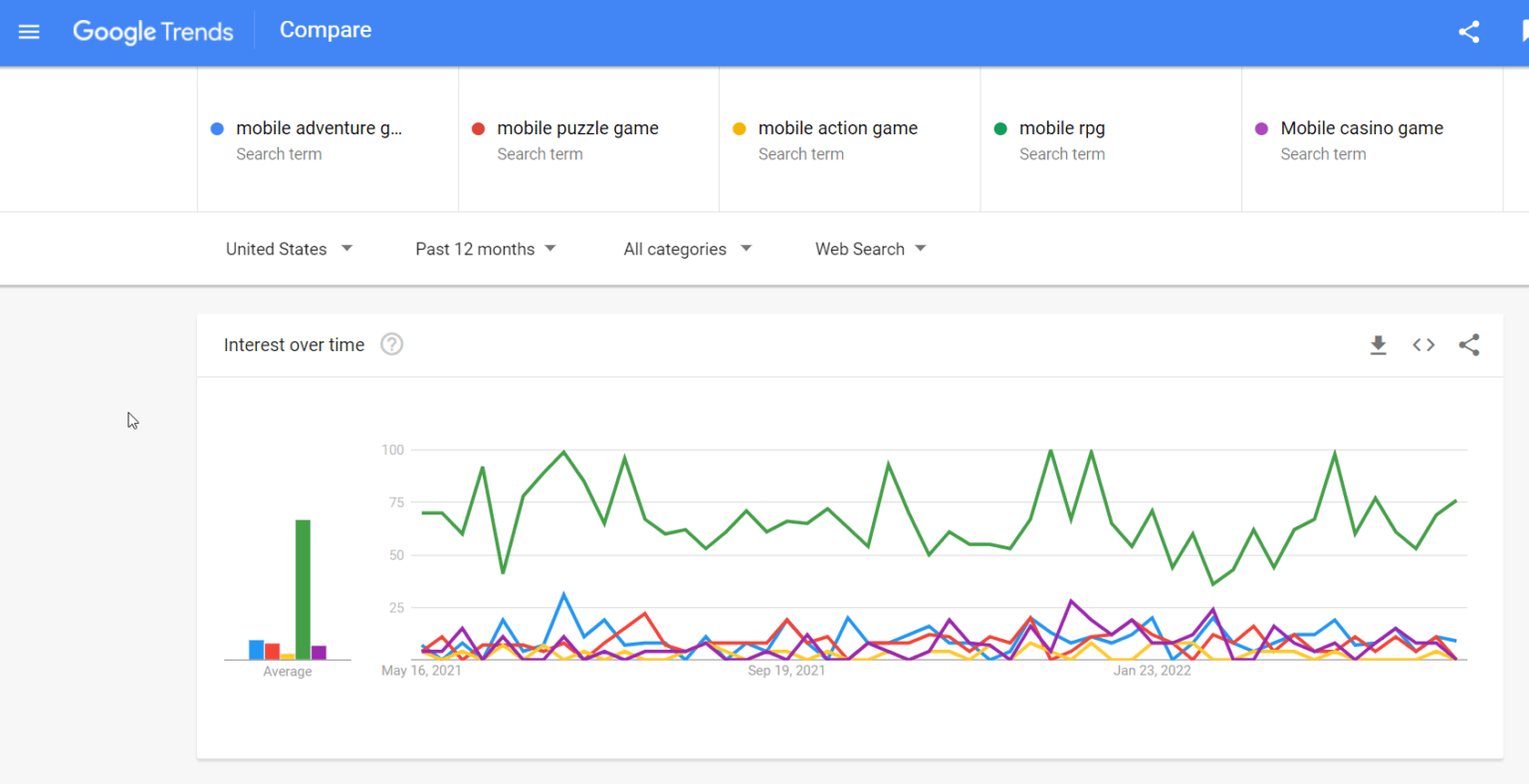The height and width of the screenshot is (784, 1529).
Task: Click the Mobile casino game search term
Action: coord(1360,127)
